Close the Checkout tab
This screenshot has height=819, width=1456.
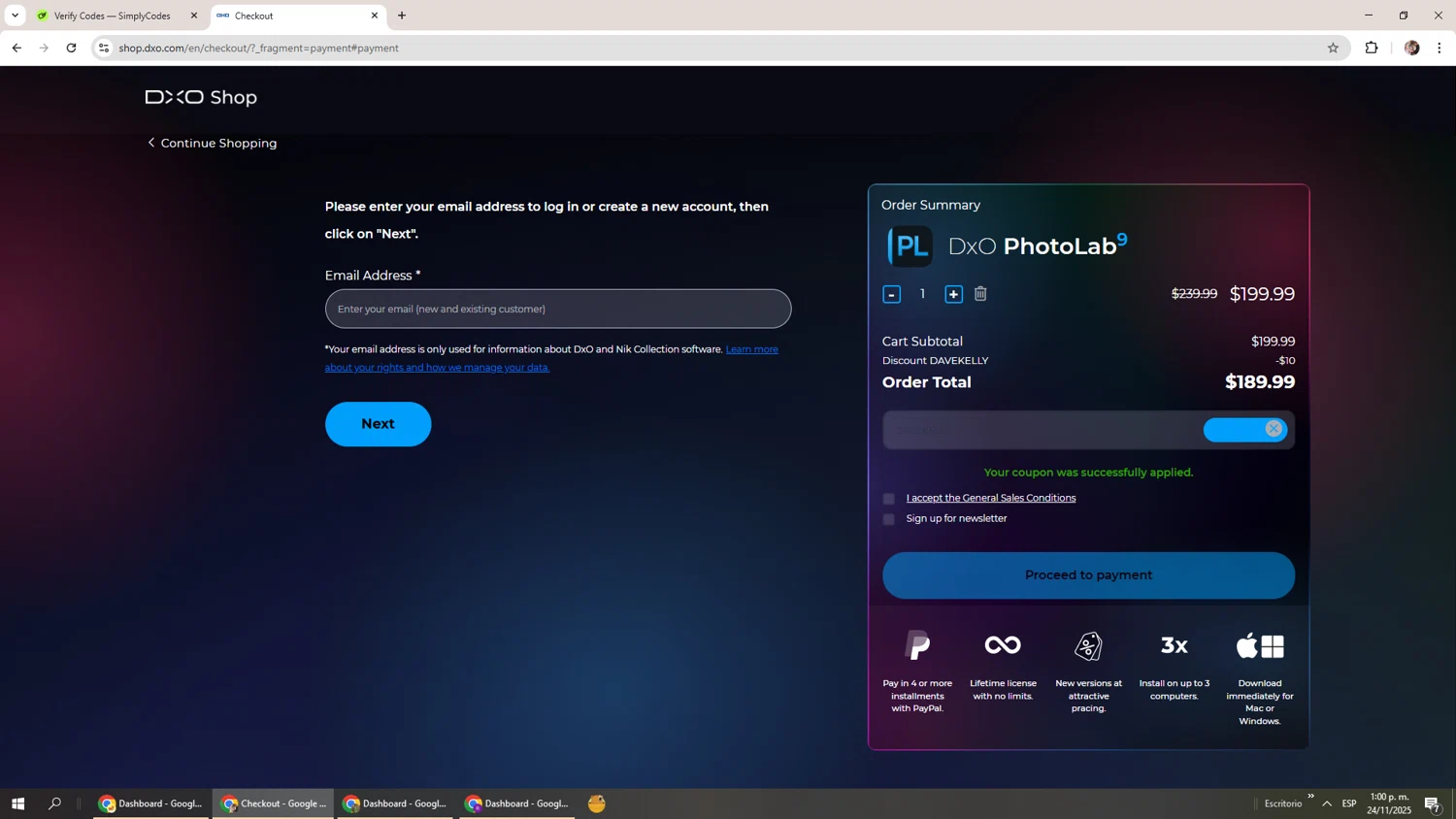point(375,16)
